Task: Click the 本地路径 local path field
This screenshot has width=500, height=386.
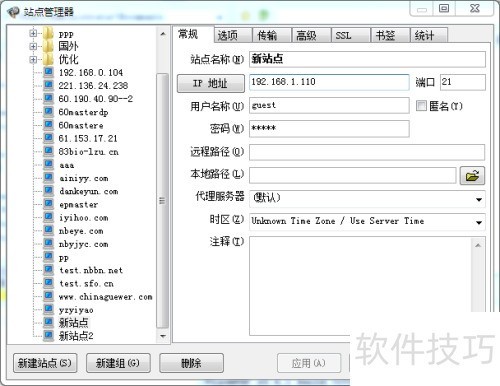Action: (x=352, y=175)
